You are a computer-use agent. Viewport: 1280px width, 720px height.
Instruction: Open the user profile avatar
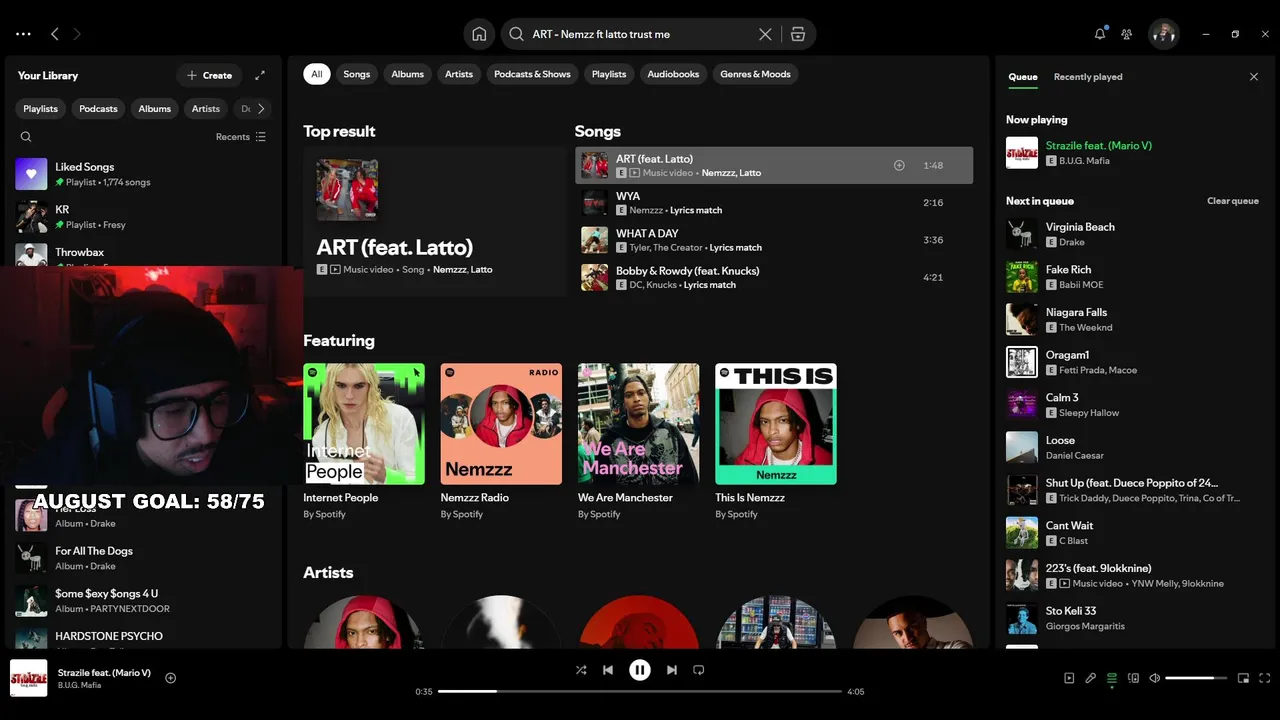pos(1163,34)
